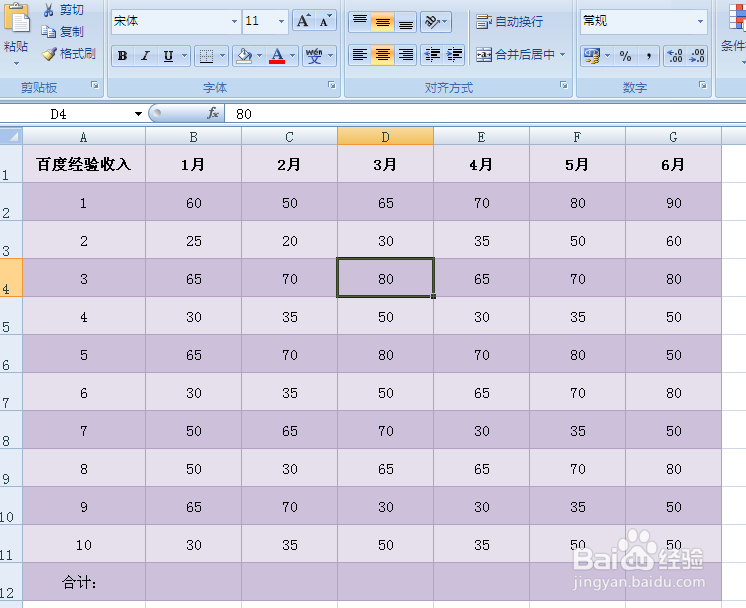Screen dimensions: 746x608
Task: Apply percent style
Action: 625,56
